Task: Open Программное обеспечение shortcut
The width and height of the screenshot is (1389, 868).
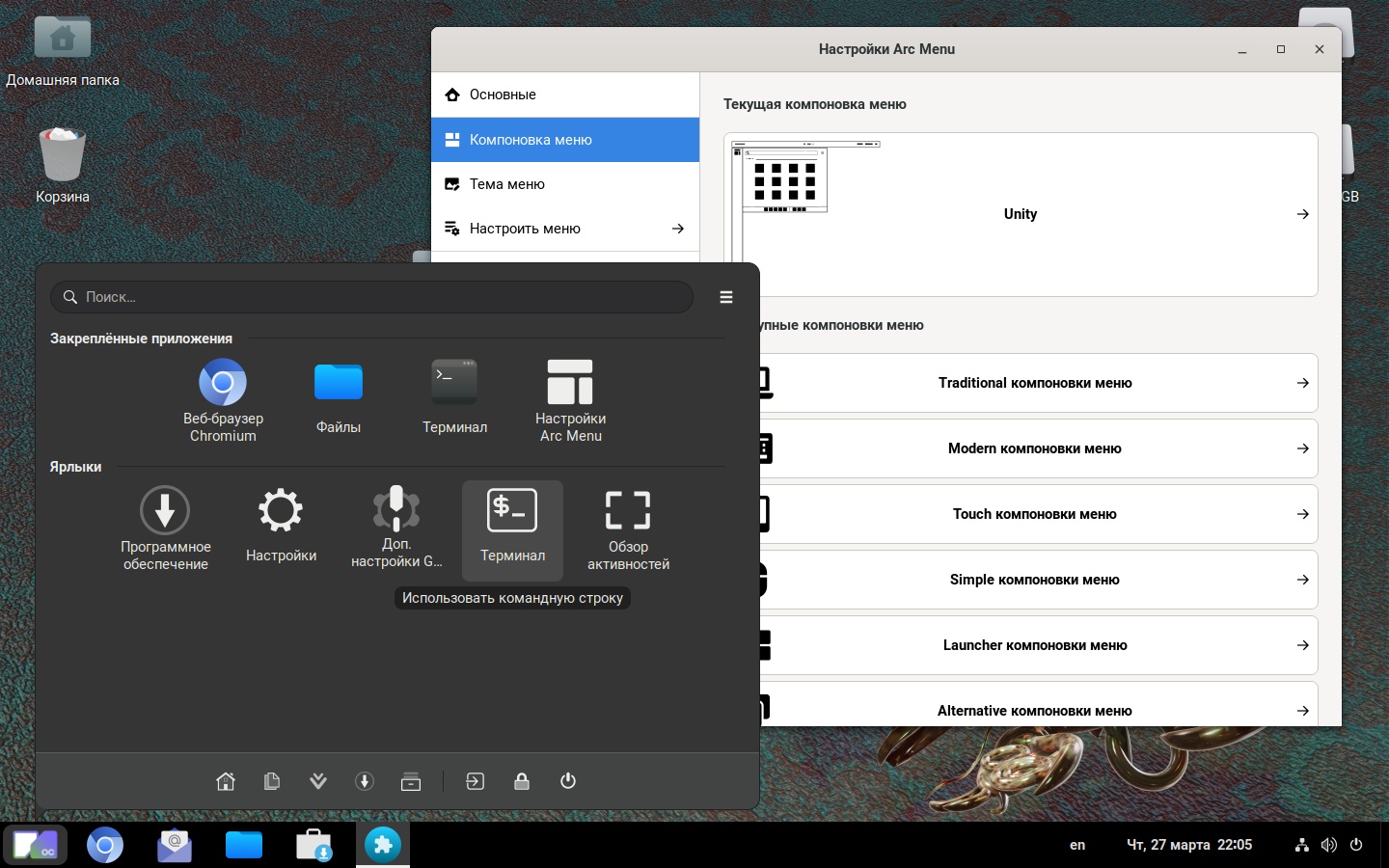Action: coord(165,529)
